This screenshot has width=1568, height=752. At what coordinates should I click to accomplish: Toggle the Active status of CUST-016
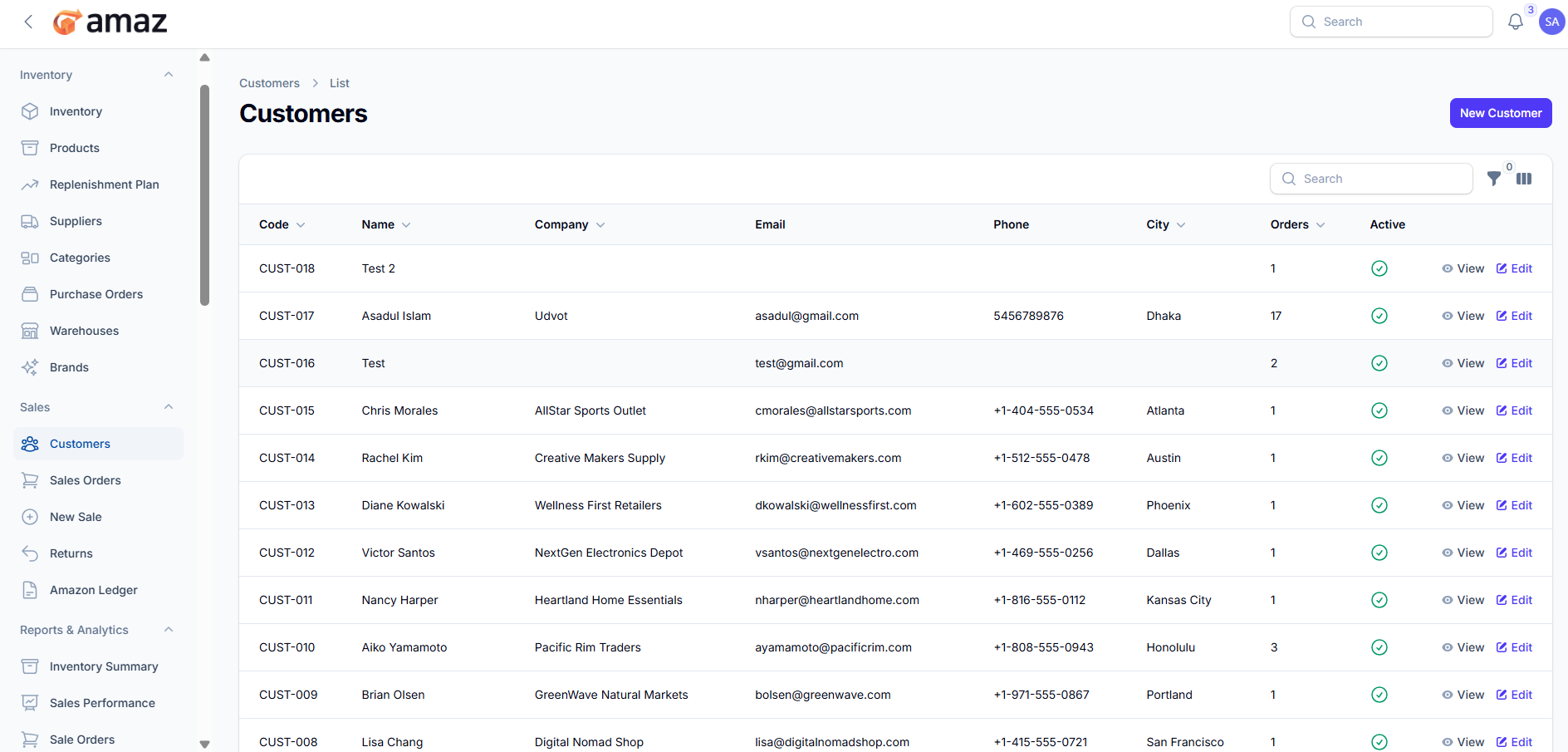tap(1379, 363)
